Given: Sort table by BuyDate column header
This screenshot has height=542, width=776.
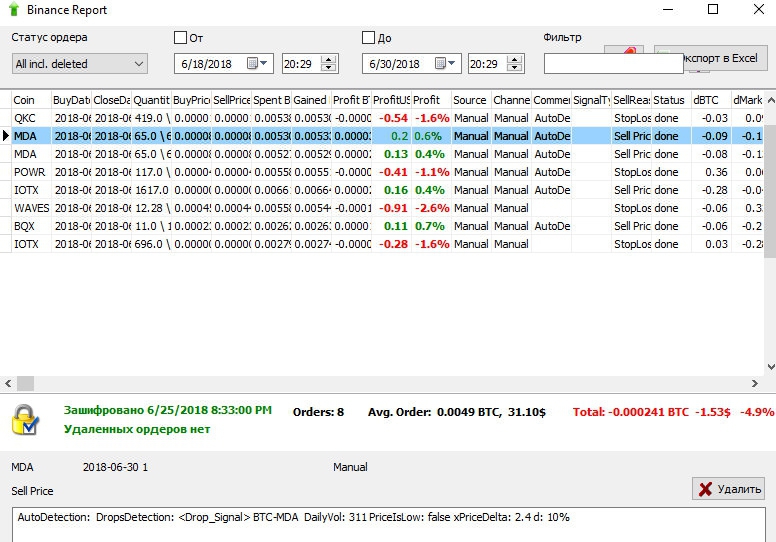Looking at the screenshot, I should point(71,100).
